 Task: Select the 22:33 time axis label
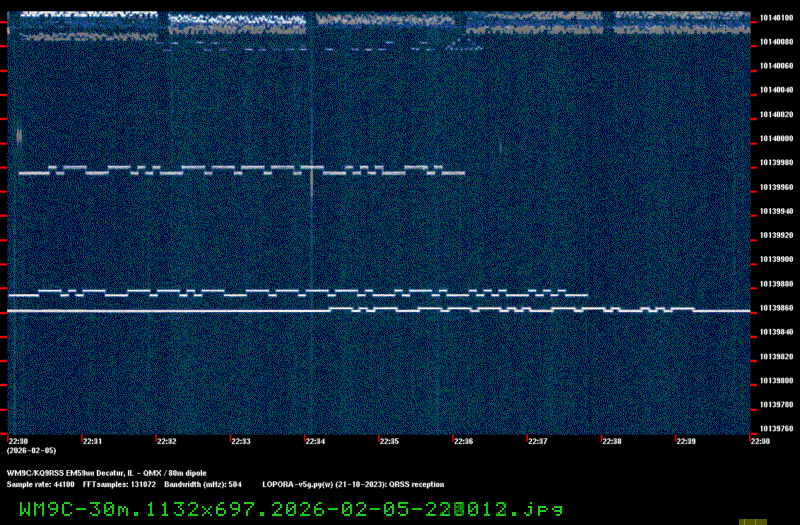(241, 441)
